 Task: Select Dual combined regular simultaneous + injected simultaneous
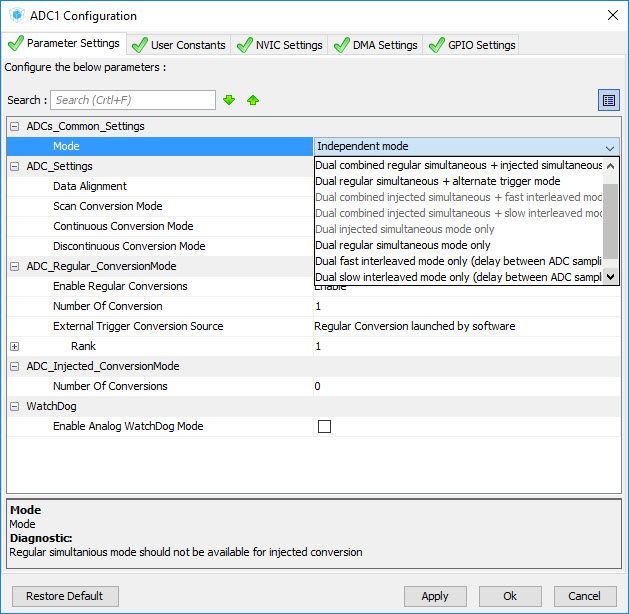tap(459, 165)
